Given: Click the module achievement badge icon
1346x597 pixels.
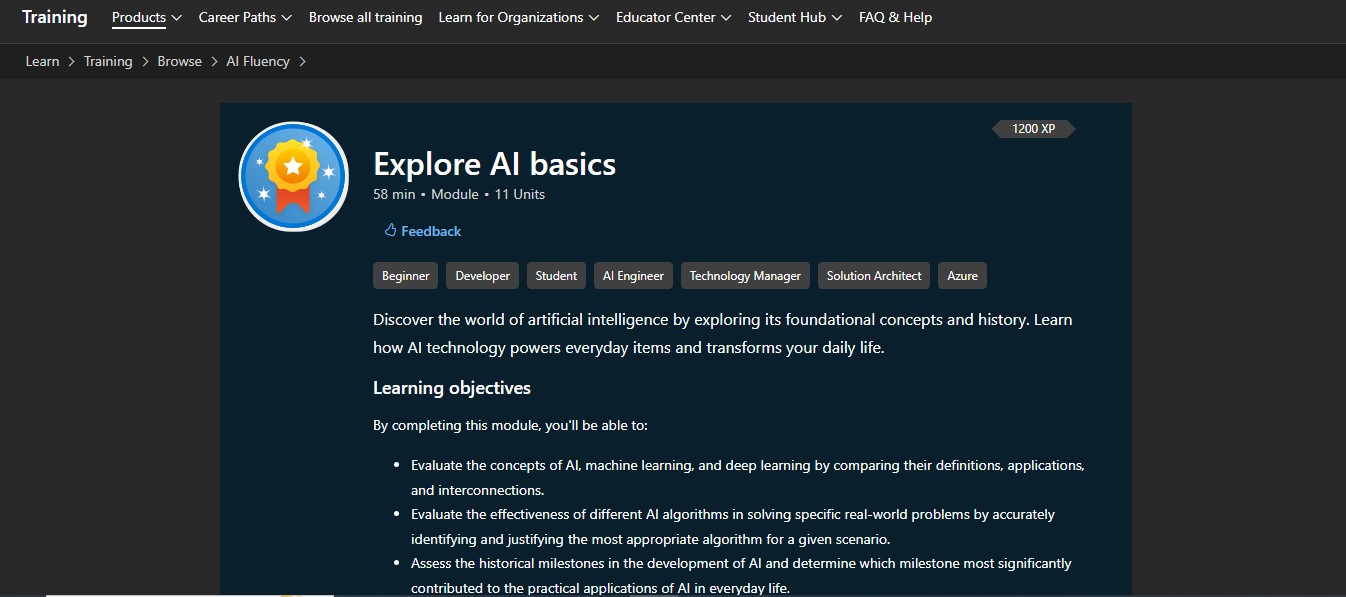Looking at the screenshot, I should (x=293, y=177).
